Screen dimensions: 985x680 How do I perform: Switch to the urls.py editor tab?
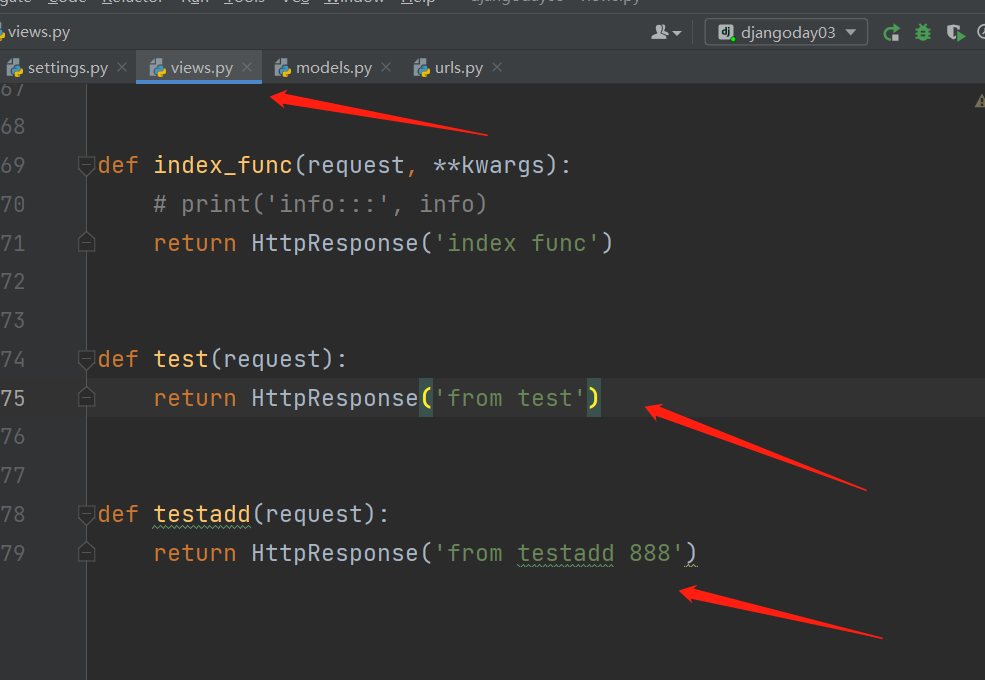(459, 67)
